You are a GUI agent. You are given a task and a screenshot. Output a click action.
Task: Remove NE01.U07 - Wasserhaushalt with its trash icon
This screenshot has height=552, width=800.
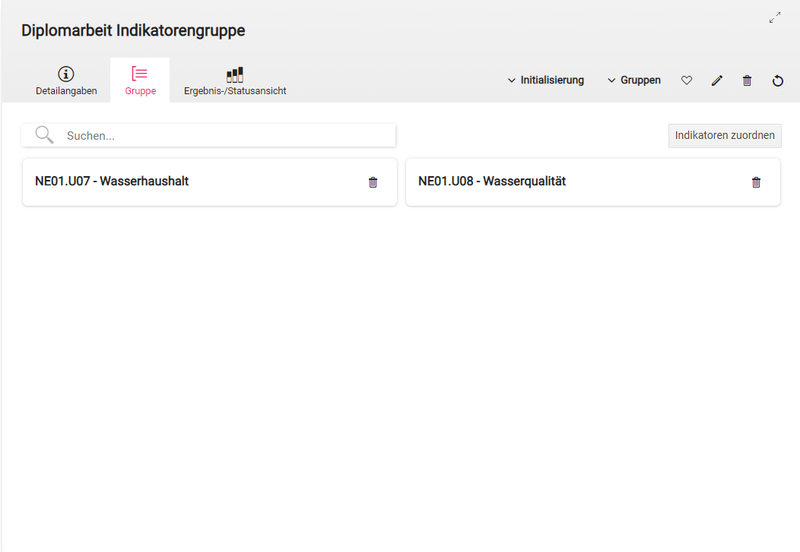coord(373,182)
